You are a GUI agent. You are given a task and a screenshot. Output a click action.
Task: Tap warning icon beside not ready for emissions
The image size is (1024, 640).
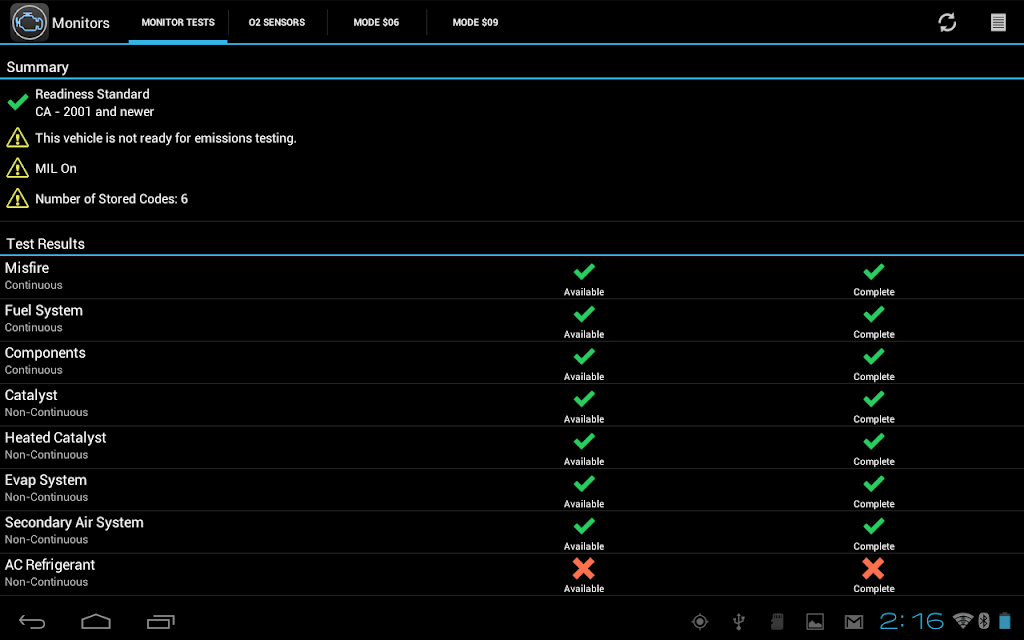(18, 138)
